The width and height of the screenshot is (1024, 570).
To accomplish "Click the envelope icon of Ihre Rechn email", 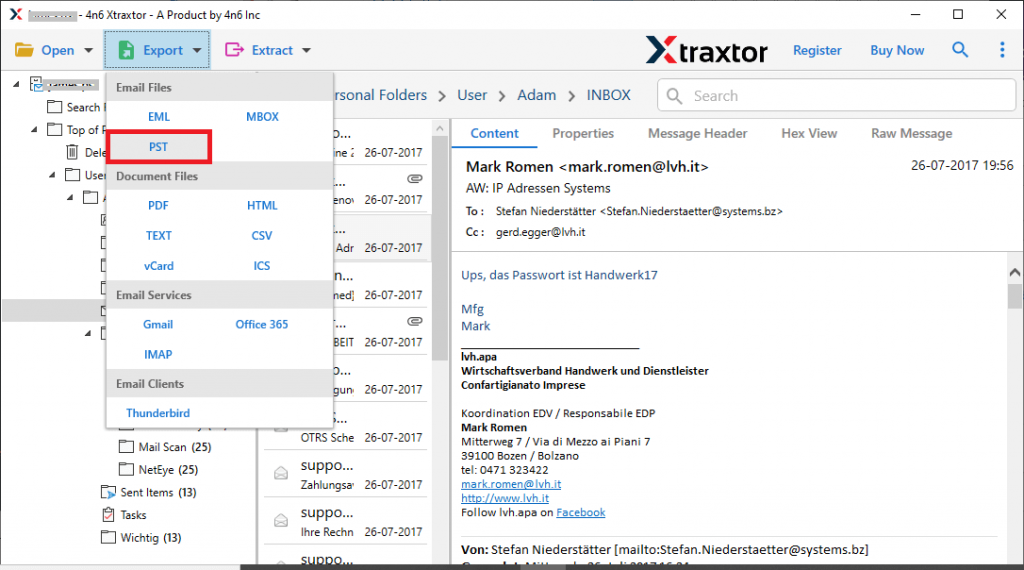I will coord(281,520).
